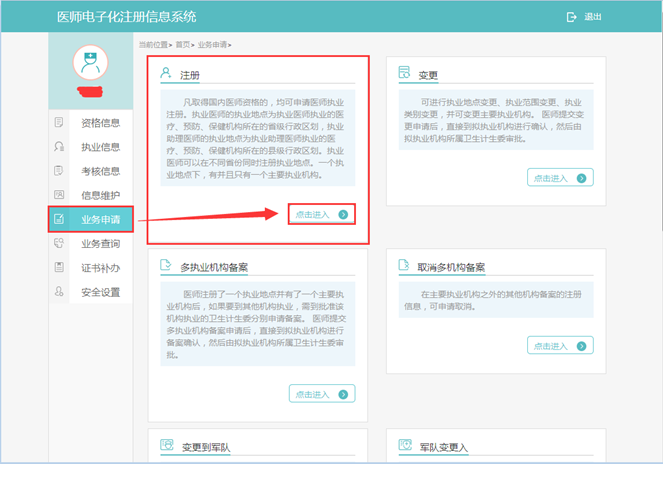Enter the 变更 section via 点击进入

pyautogui.click(x=559, y=178)
